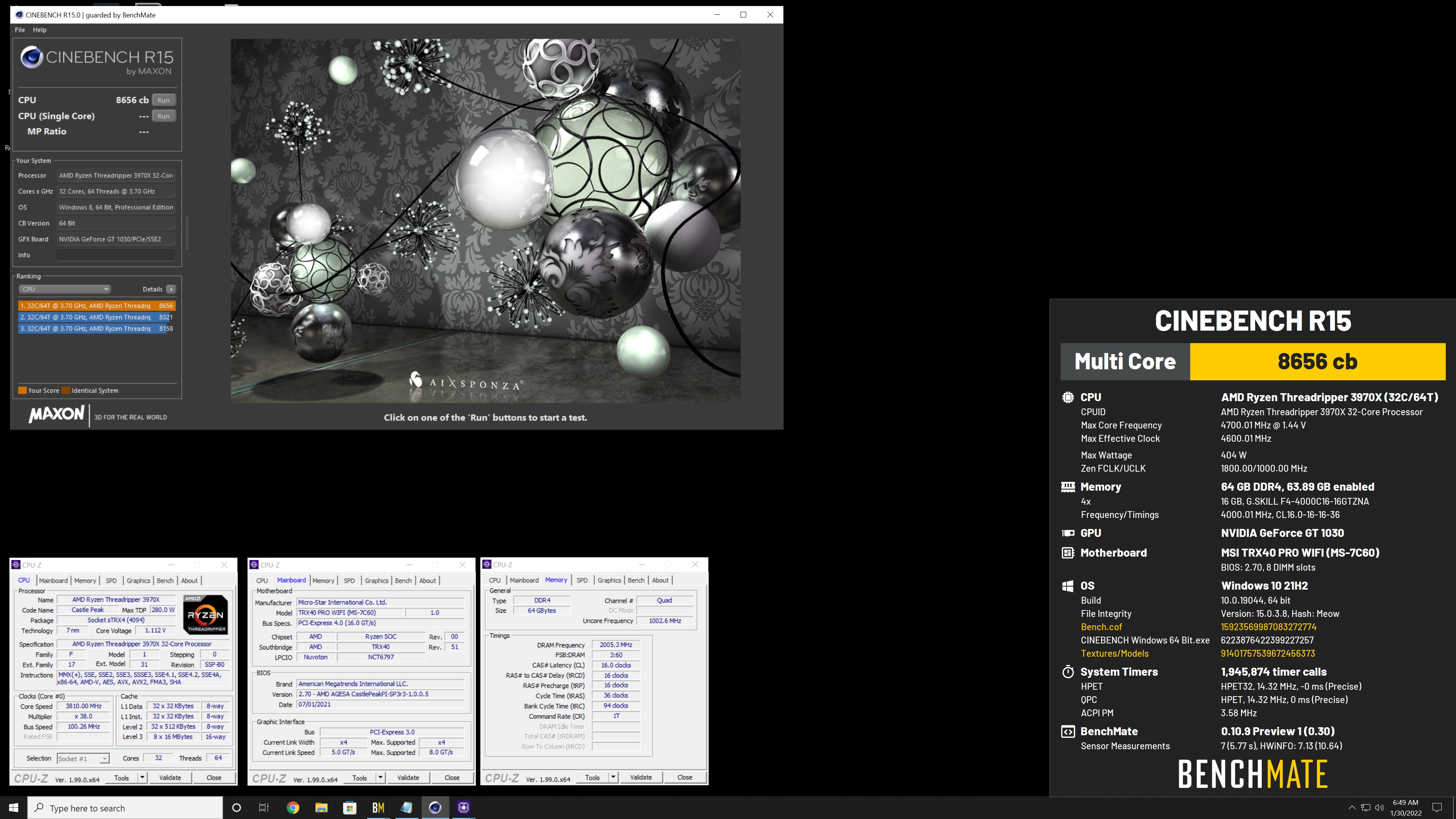Click the Info input field

116,255
